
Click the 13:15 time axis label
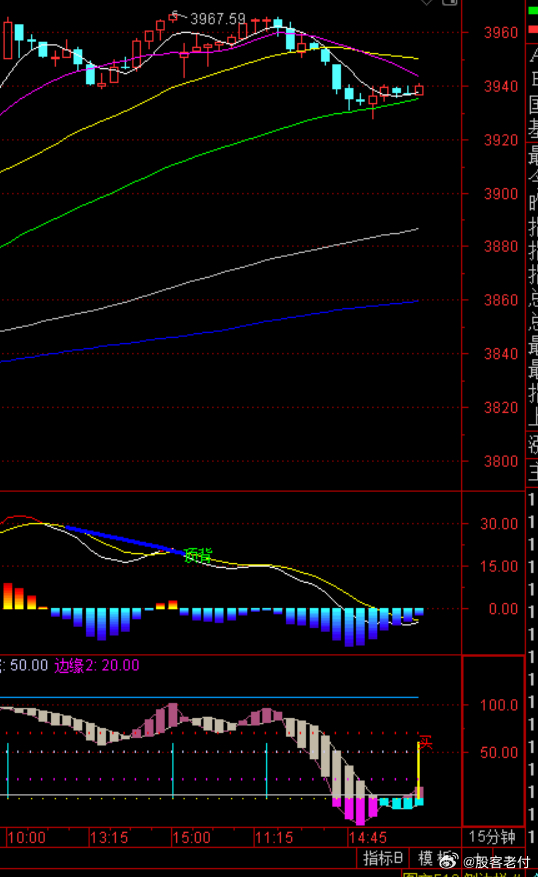(109, 838)
